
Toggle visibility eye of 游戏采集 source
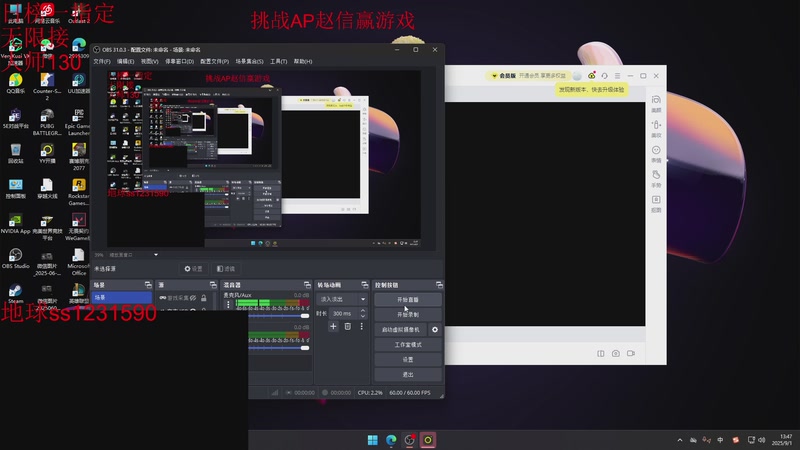193,298
